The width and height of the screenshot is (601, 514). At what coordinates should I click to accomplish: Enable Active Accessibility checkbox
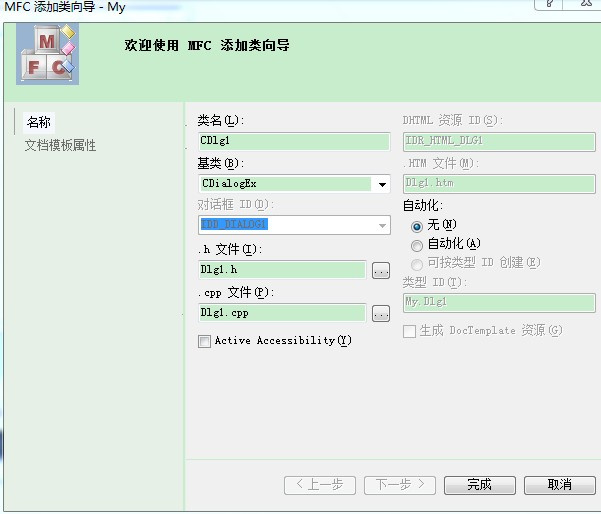(204, 341)
